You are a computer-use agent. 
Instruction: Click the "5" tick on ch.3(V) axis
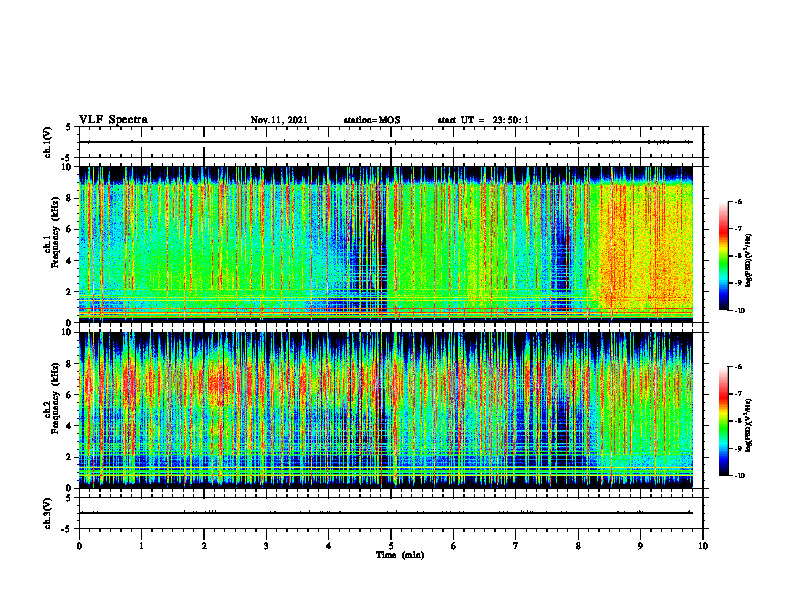coord(68,498)
